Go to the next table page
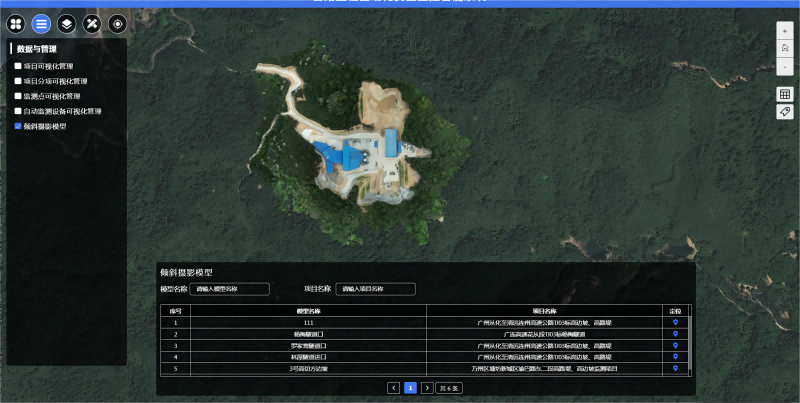The image size is (800, 403). tap(426, 387)
